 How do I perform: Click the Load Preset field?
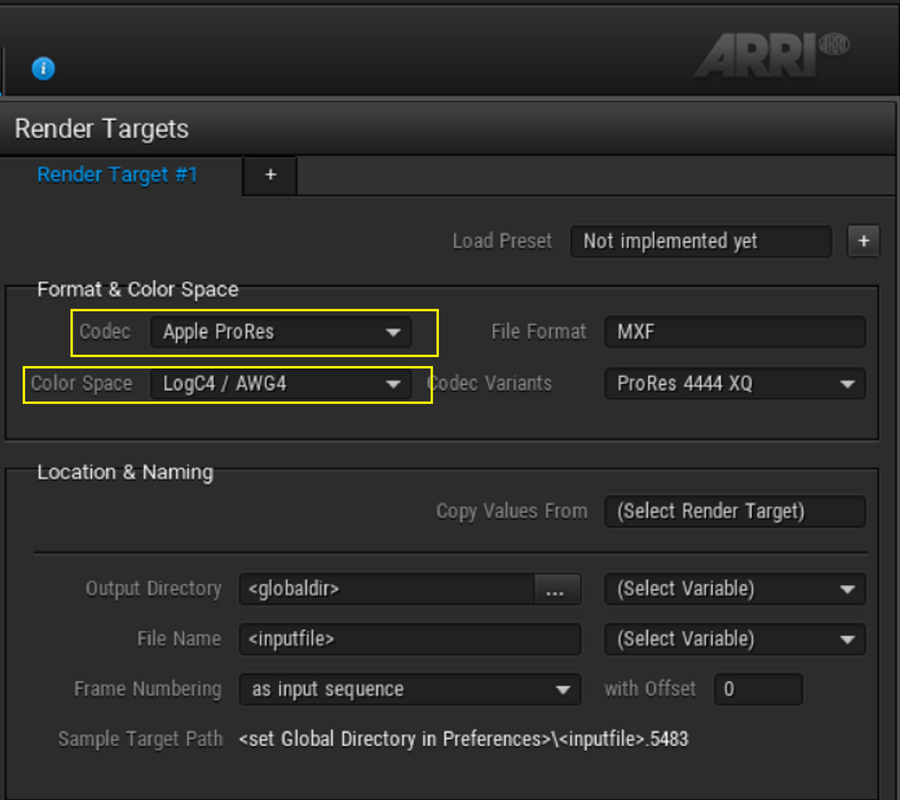pos(701,241)
